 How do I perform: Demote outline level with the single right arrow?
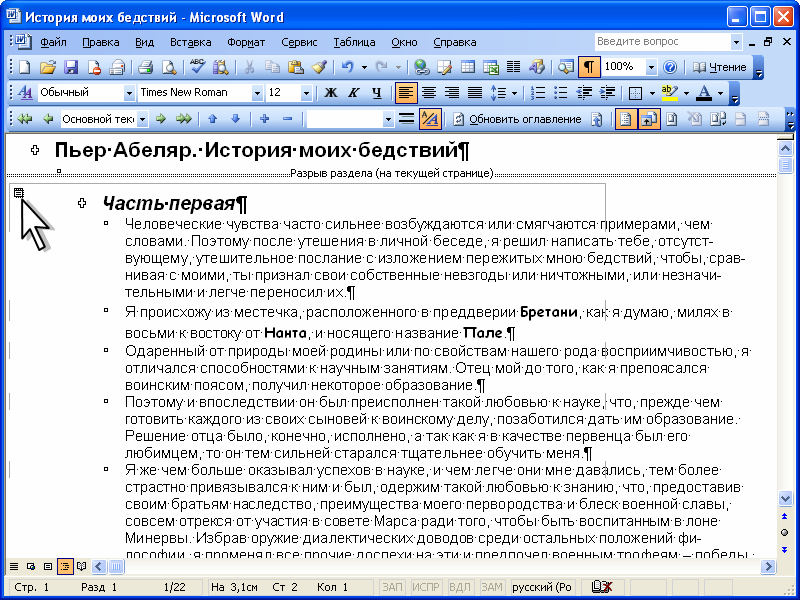pyautogui.click(x=161, y=119)
